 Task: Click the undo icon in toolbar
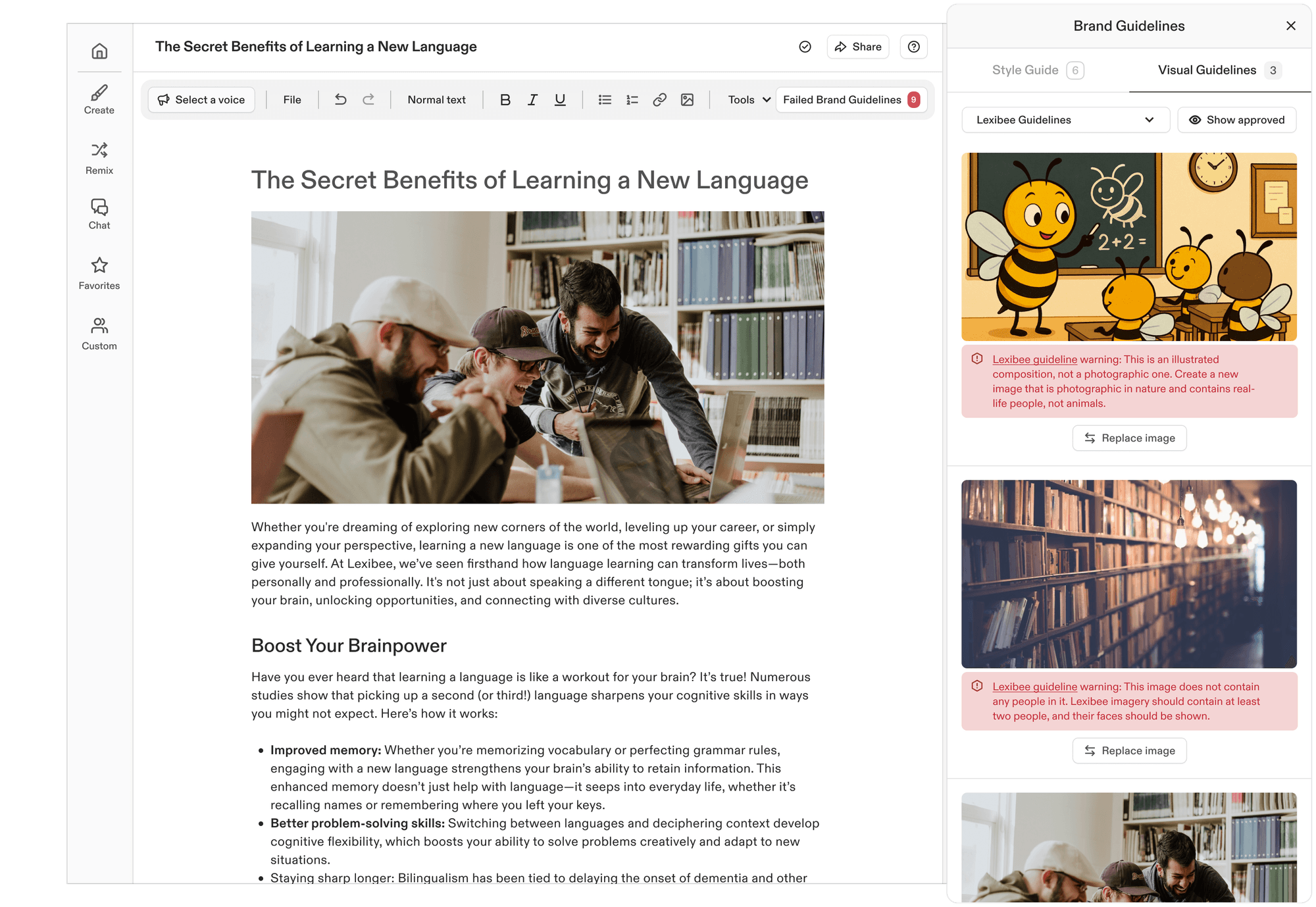340,99
